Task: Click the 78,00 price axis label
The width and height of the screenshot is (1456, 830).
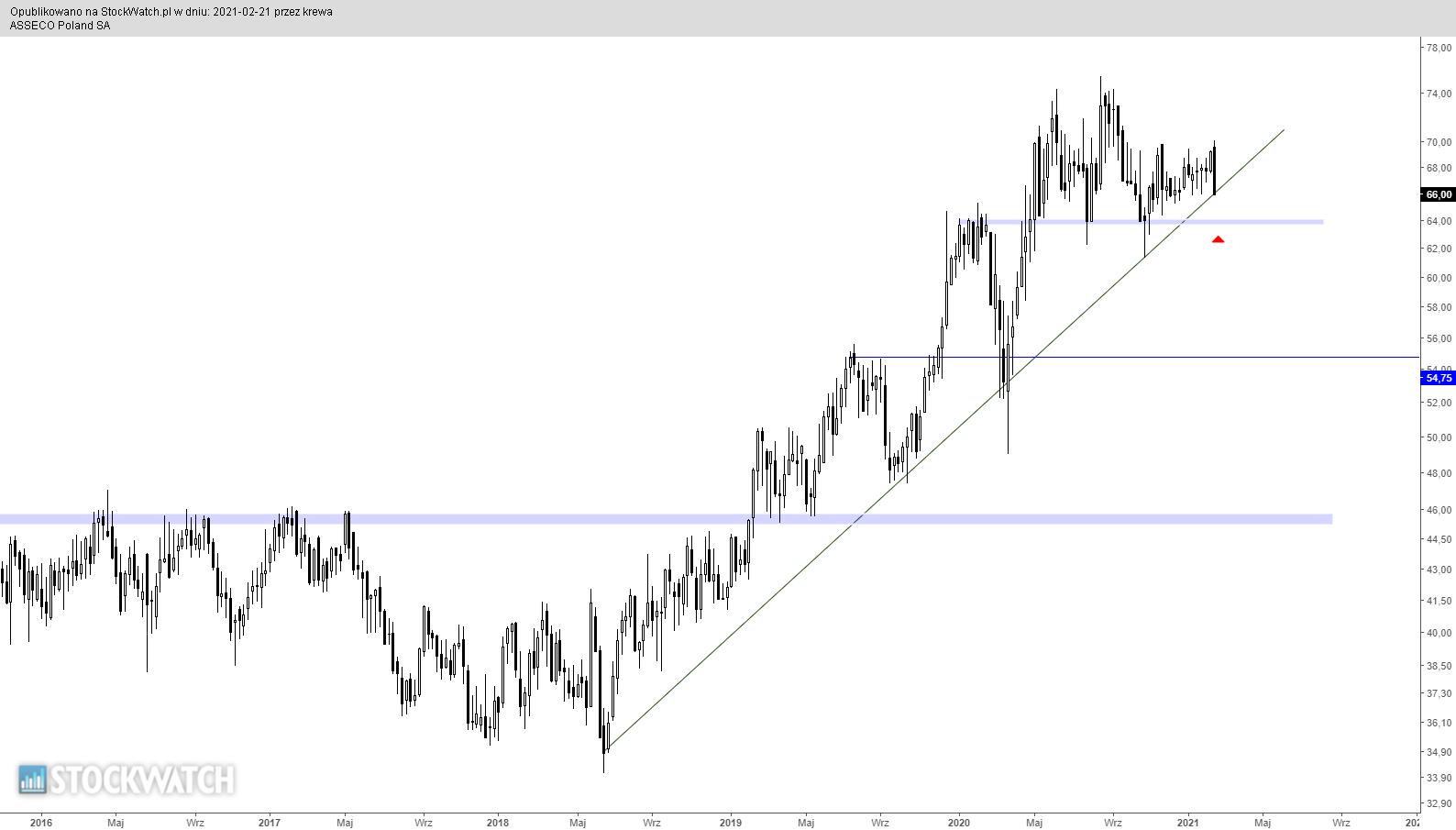Action: pos(1439,48)
